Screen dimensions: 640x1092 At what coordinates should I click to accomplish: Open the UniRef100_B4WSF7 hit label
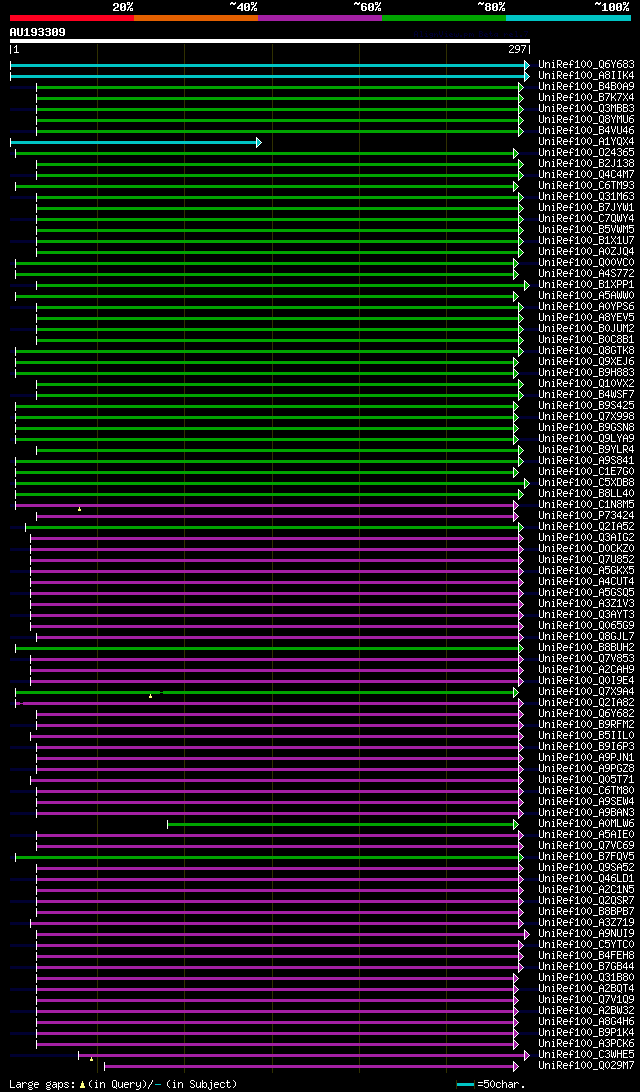pos(586,395)
